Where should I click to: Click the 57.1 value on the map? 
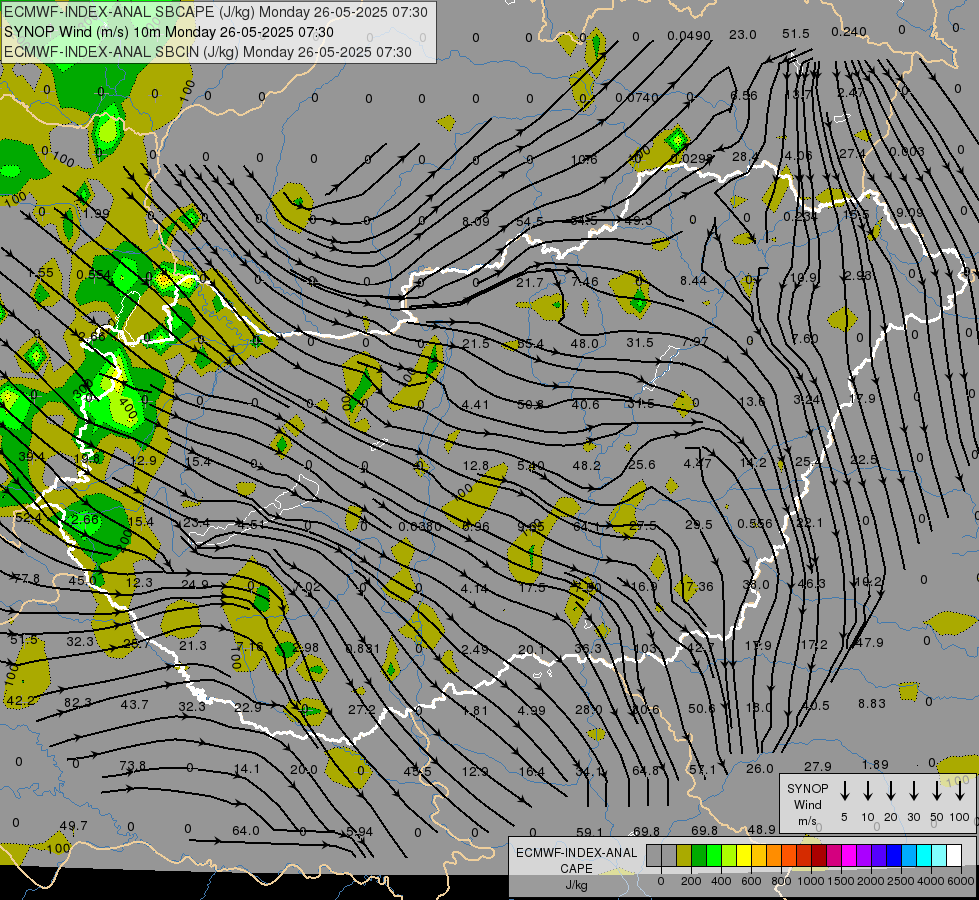pyautogui.click(x=702, y=770)
